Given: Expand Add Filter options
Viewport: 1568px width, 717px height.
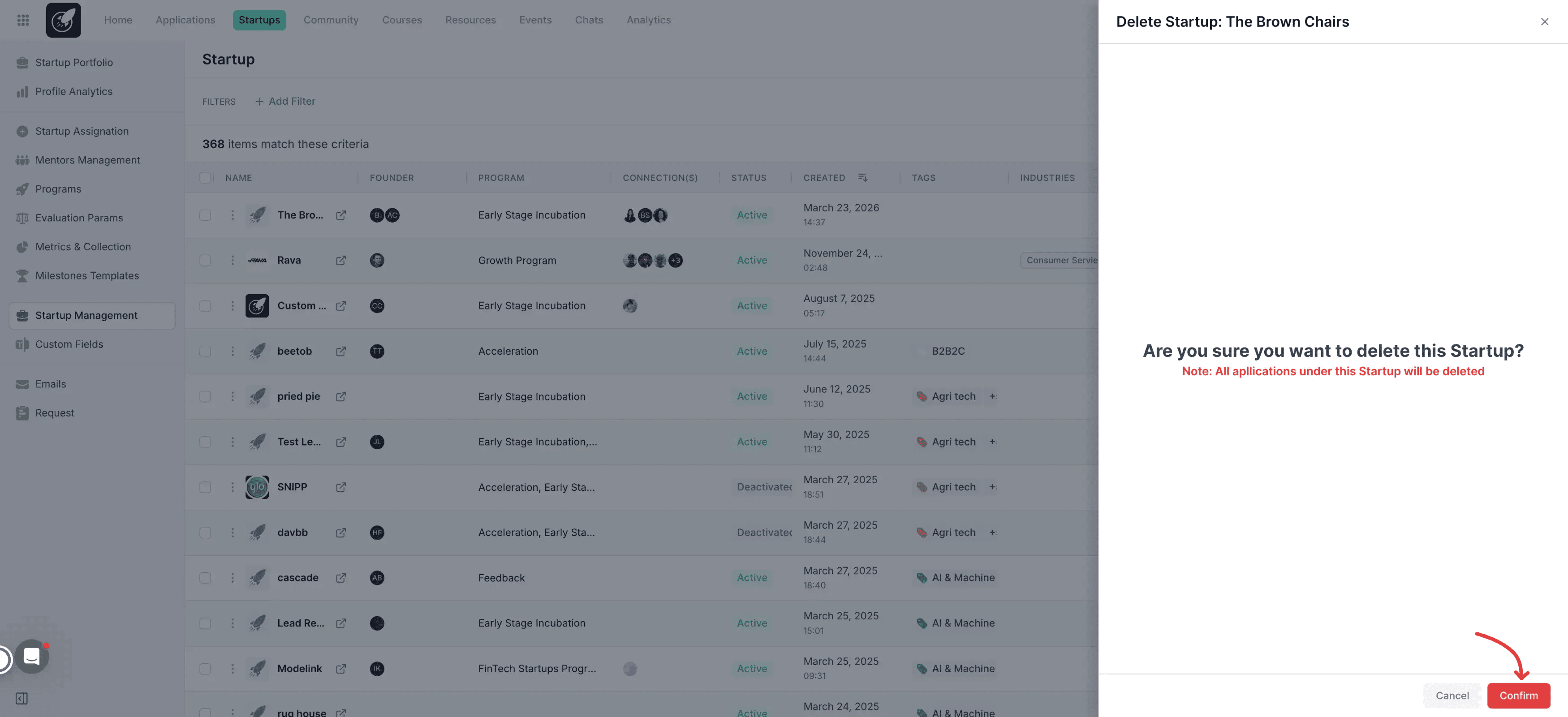Looking at the screenshot, I should [x=285, y=102].
